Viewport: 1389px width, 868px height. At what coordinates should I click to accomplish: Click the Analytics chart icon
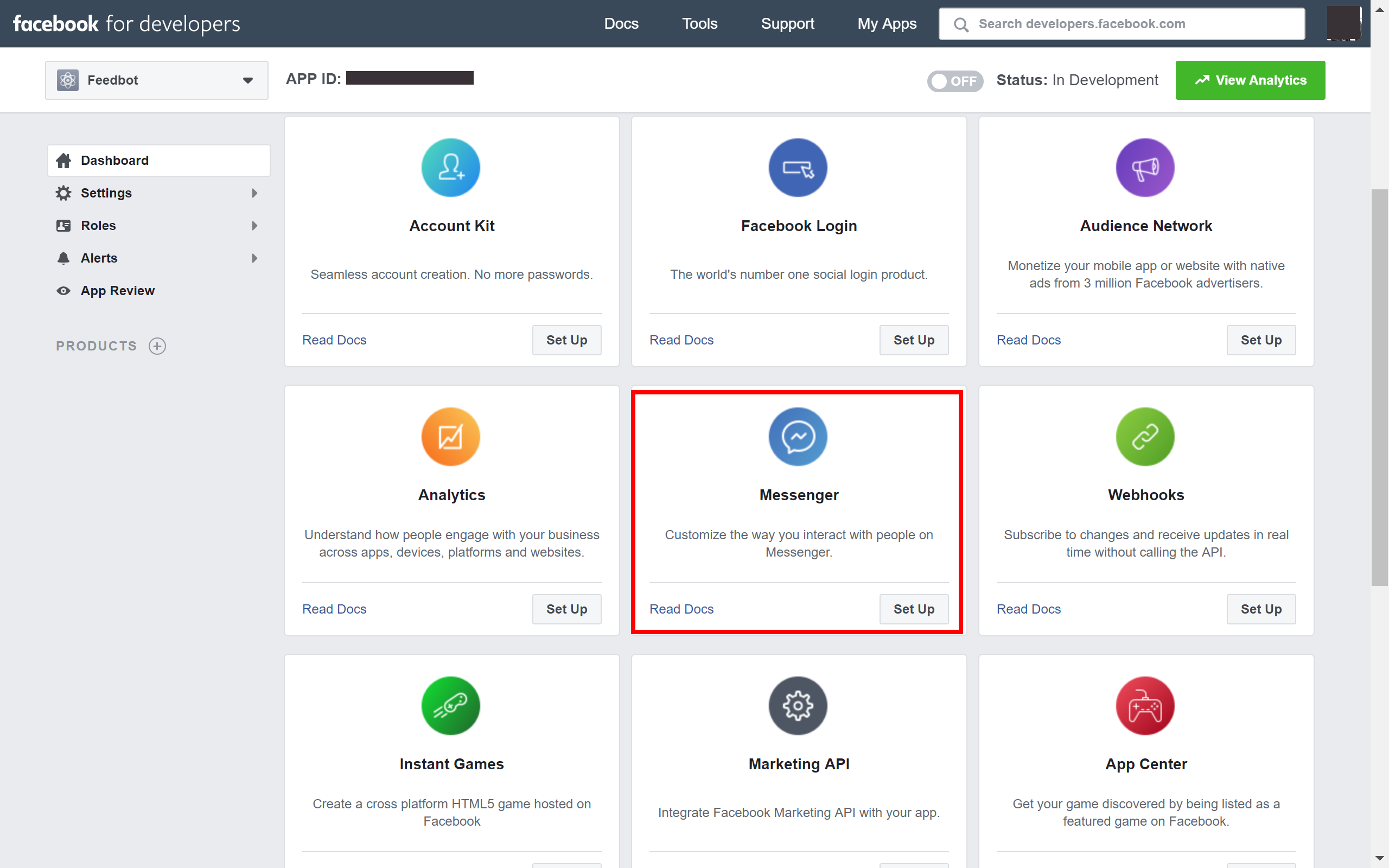point(450,437)
